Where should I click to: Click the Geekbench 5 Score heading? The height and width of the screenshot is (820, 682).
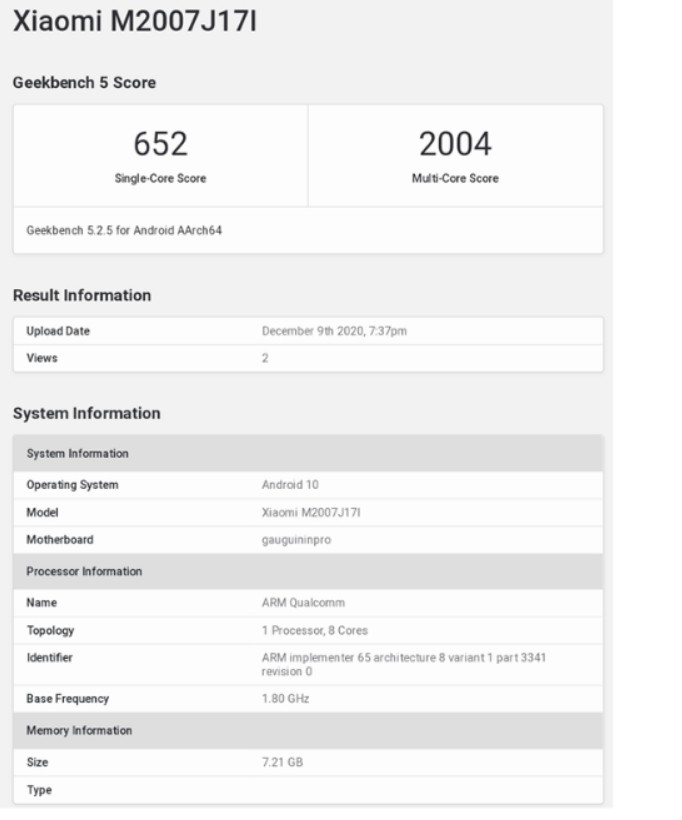[84, 83]
